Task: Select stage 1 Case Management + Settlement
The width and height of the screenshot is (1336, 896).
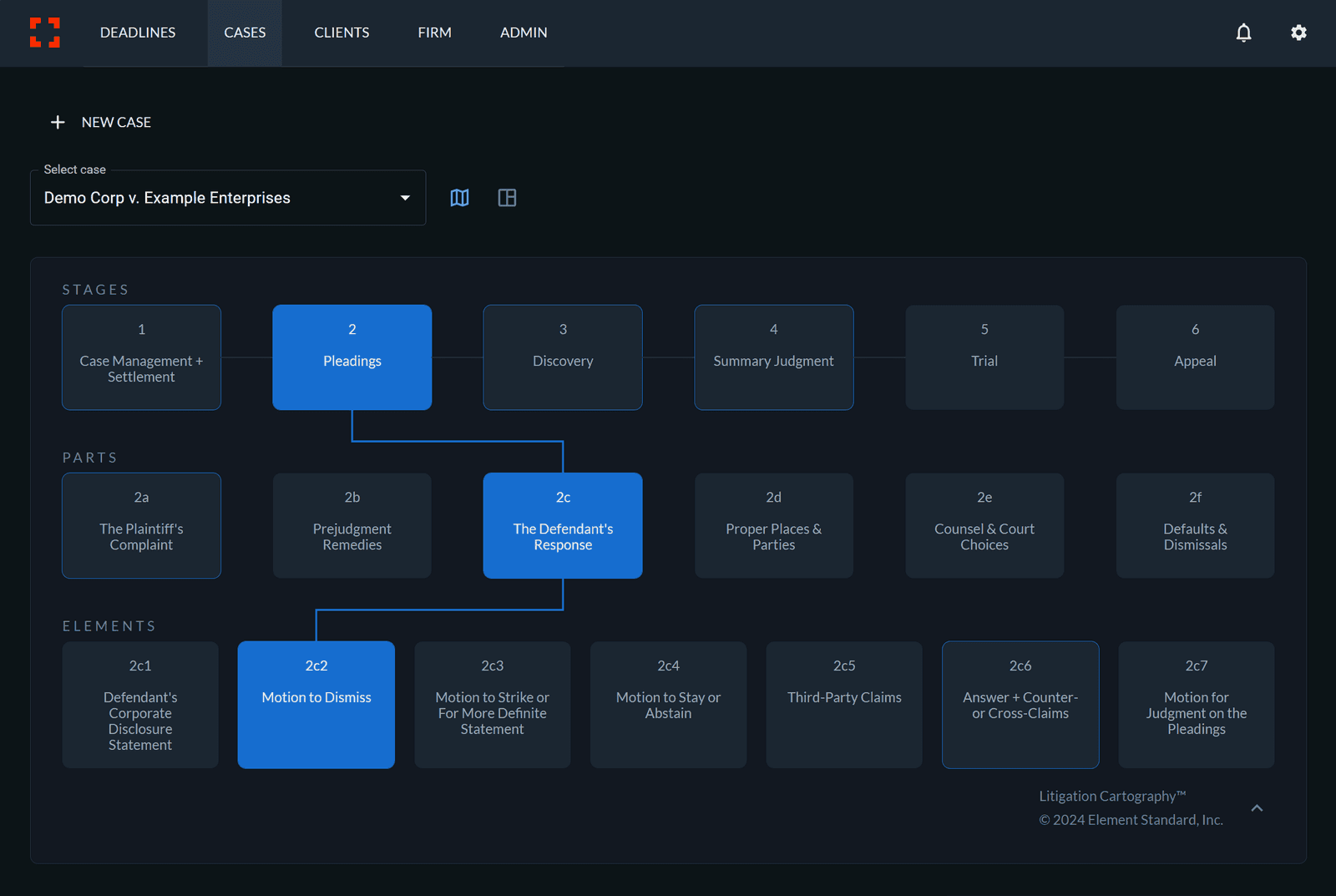Action: coord(141,357)
